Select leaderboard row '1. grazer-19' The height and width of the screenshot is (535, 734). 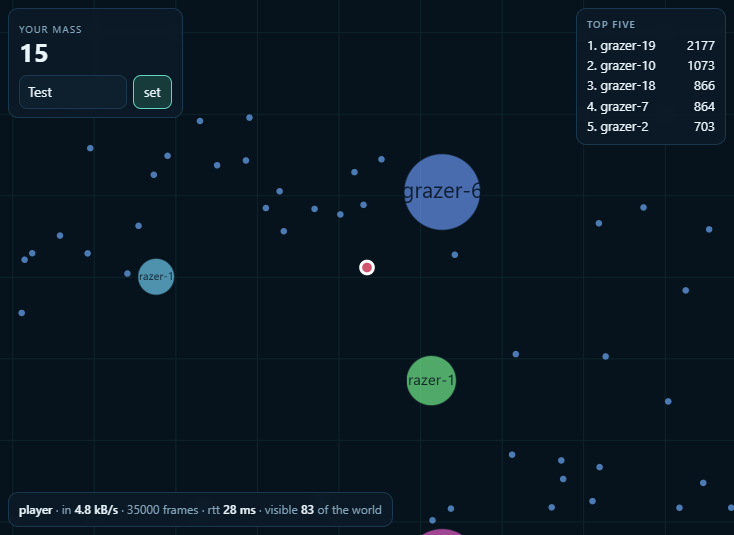click(650, 45)
